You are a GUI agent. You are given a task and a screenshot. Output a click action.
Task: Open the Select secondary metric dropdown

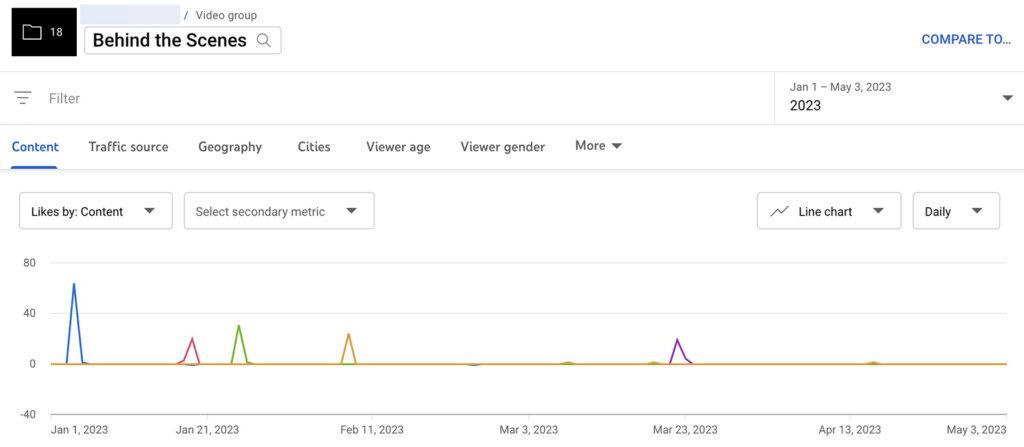[x=279, y=210]
